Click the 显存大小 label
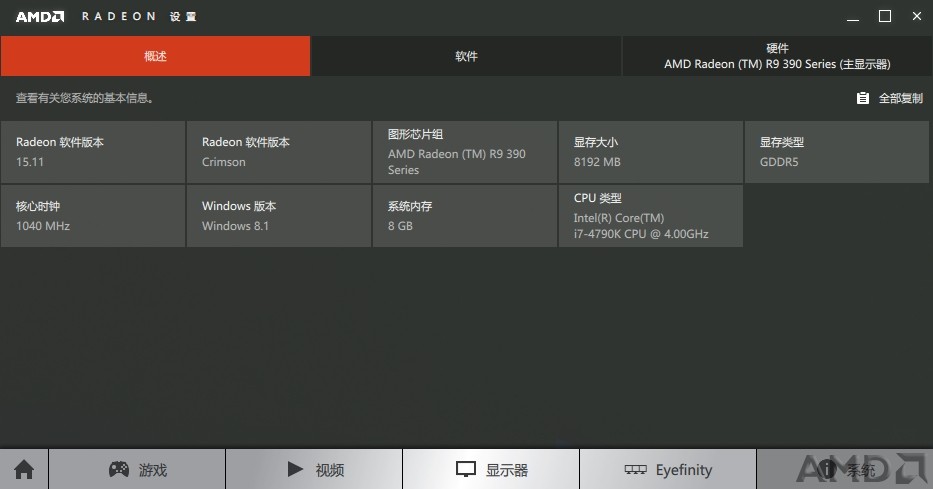Viewport: 933px width, 489px height. (x=596, y=142)
